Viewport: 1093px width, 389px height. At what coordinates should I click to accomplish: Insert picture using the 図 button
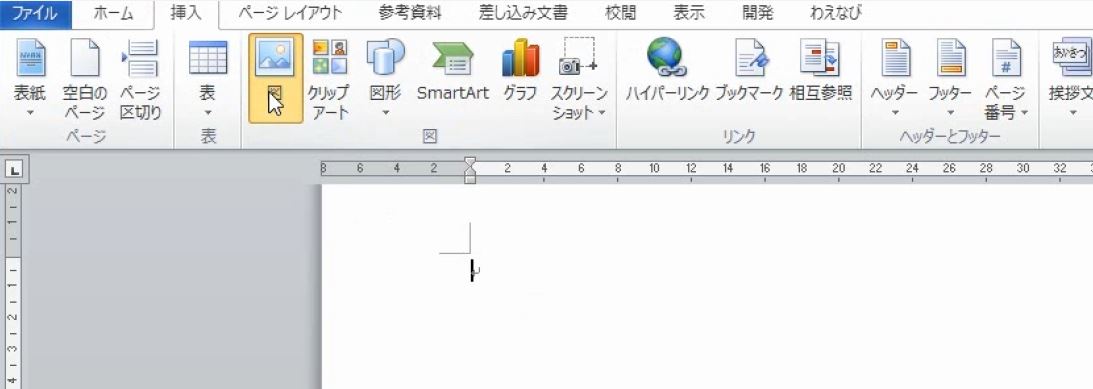coord(275,78)
